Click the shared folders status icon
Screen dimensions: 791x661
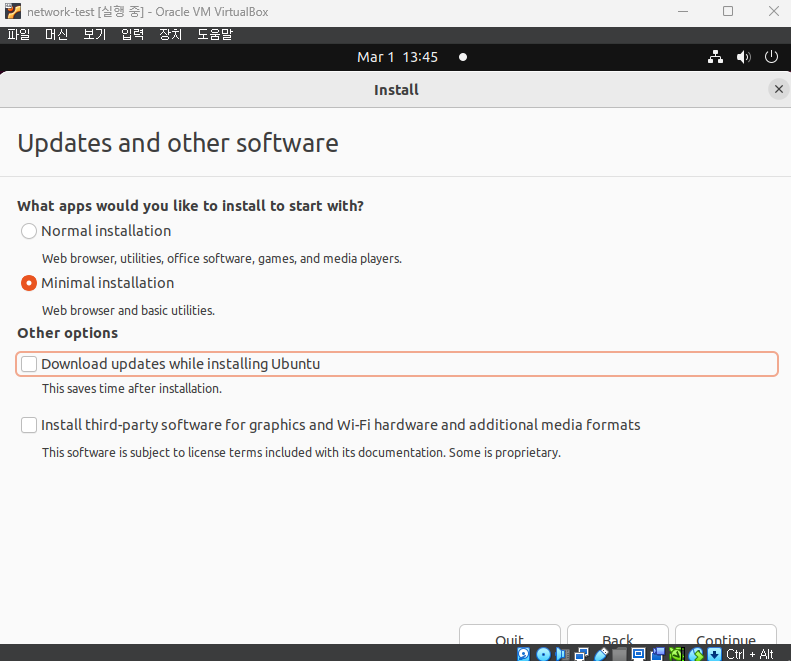pos(619,654)
